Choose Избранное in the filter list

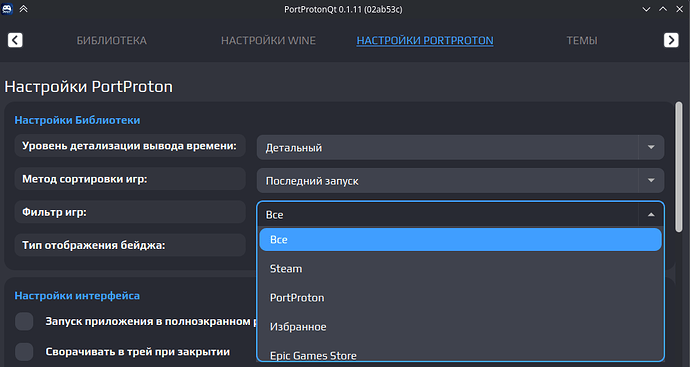tap(460, 327)
